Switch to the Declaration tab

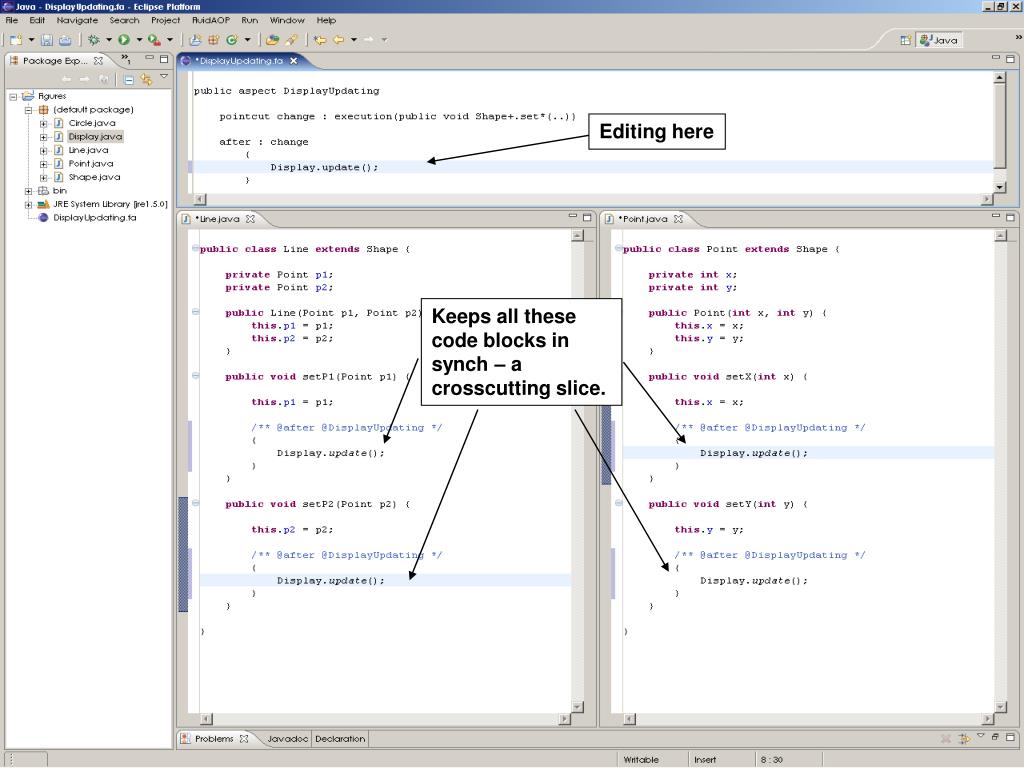[340, 739]
